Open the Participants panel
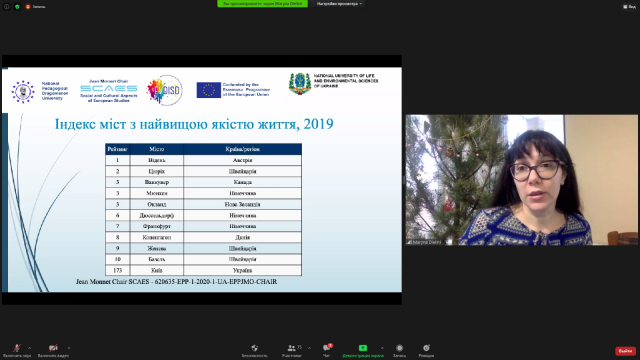 click(x=291, y=350)
